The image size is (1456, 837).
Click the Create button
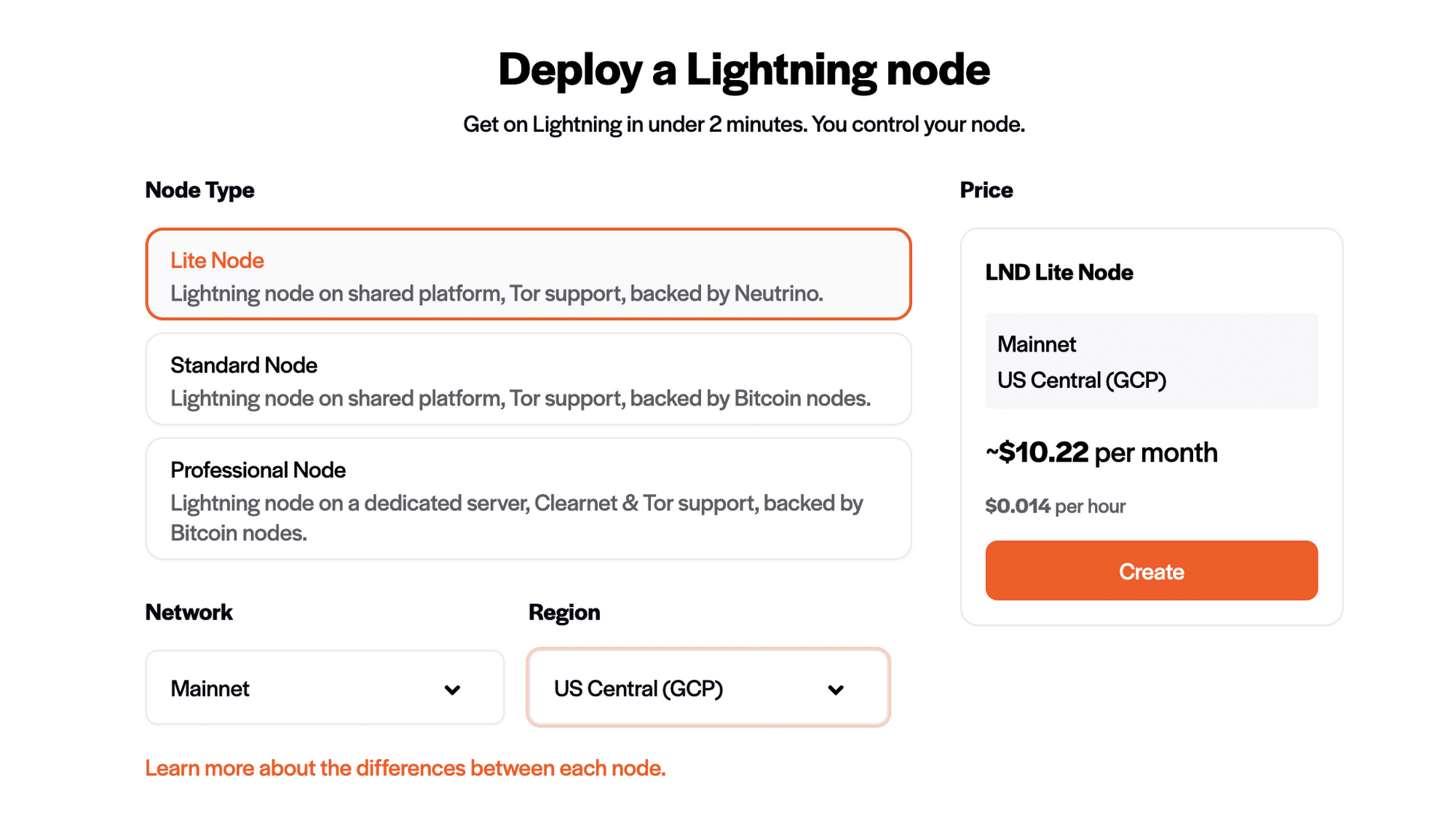click(1150, 571)
